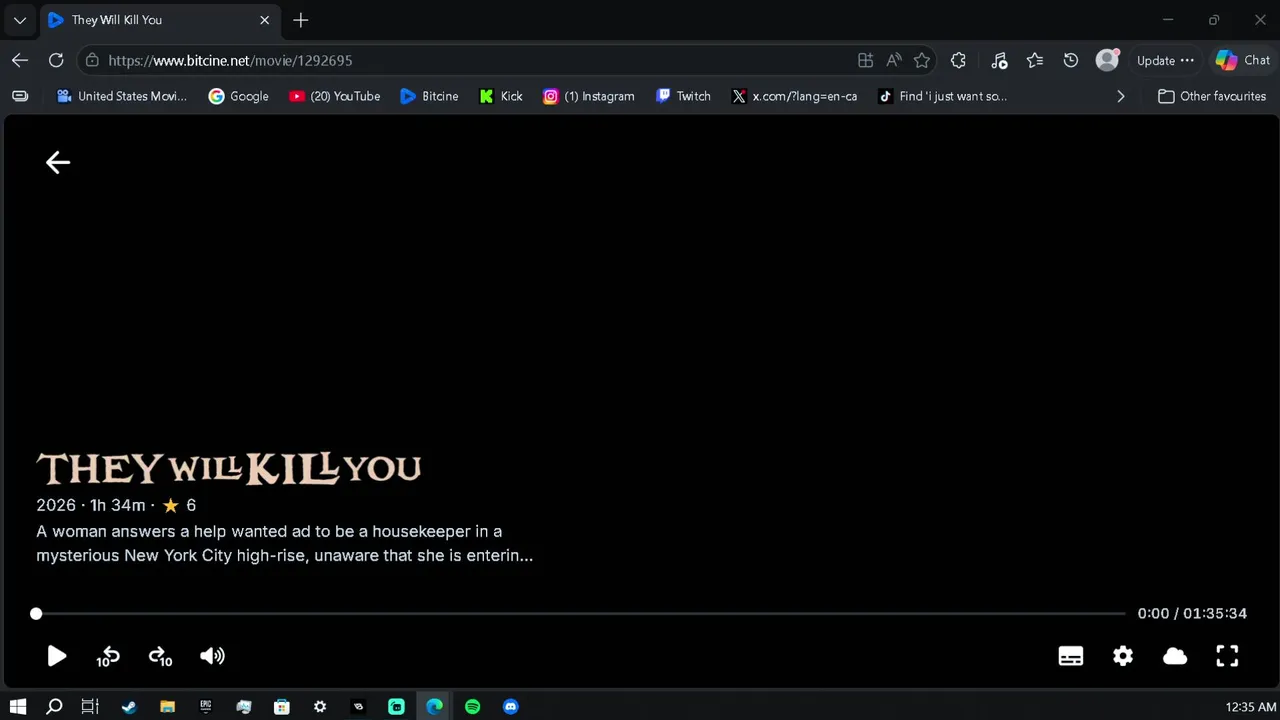Open File Explorer from taskbar
This screenshot has width=1280, height=720.
tap(167, 706)
